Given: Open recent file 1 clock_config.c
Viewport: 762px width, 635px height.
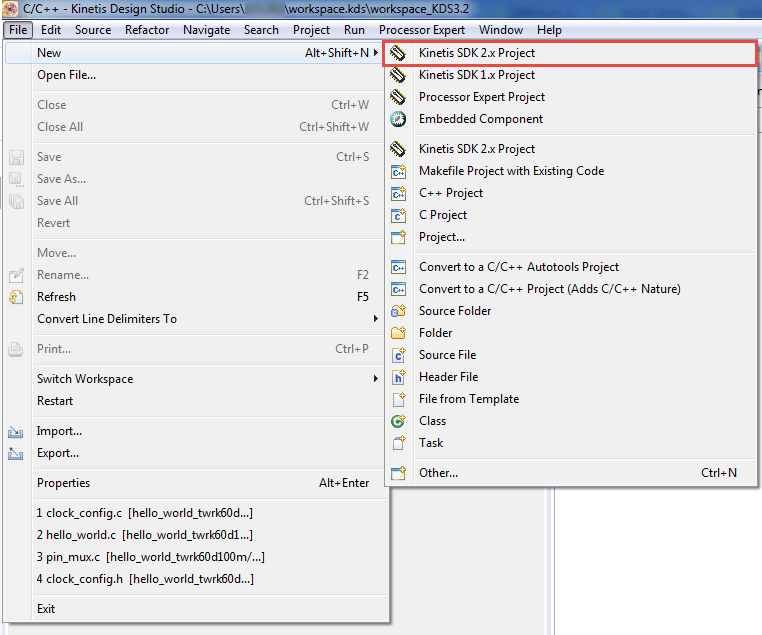Looking at the screenshot, I should coord(195,513).
